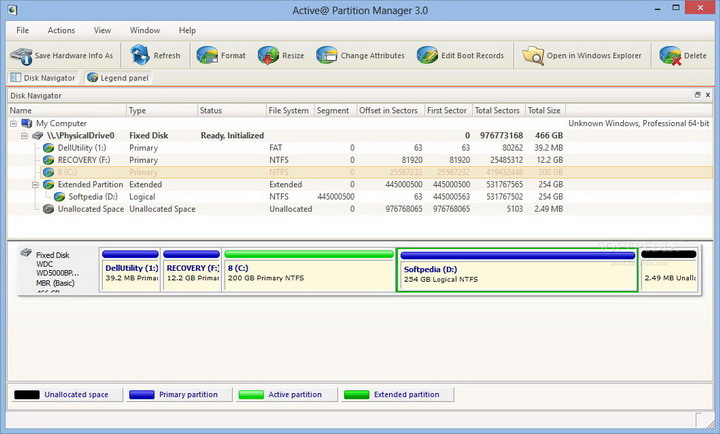
Task: Sort by the Total Sectors column header
Action: coord(498,110)
